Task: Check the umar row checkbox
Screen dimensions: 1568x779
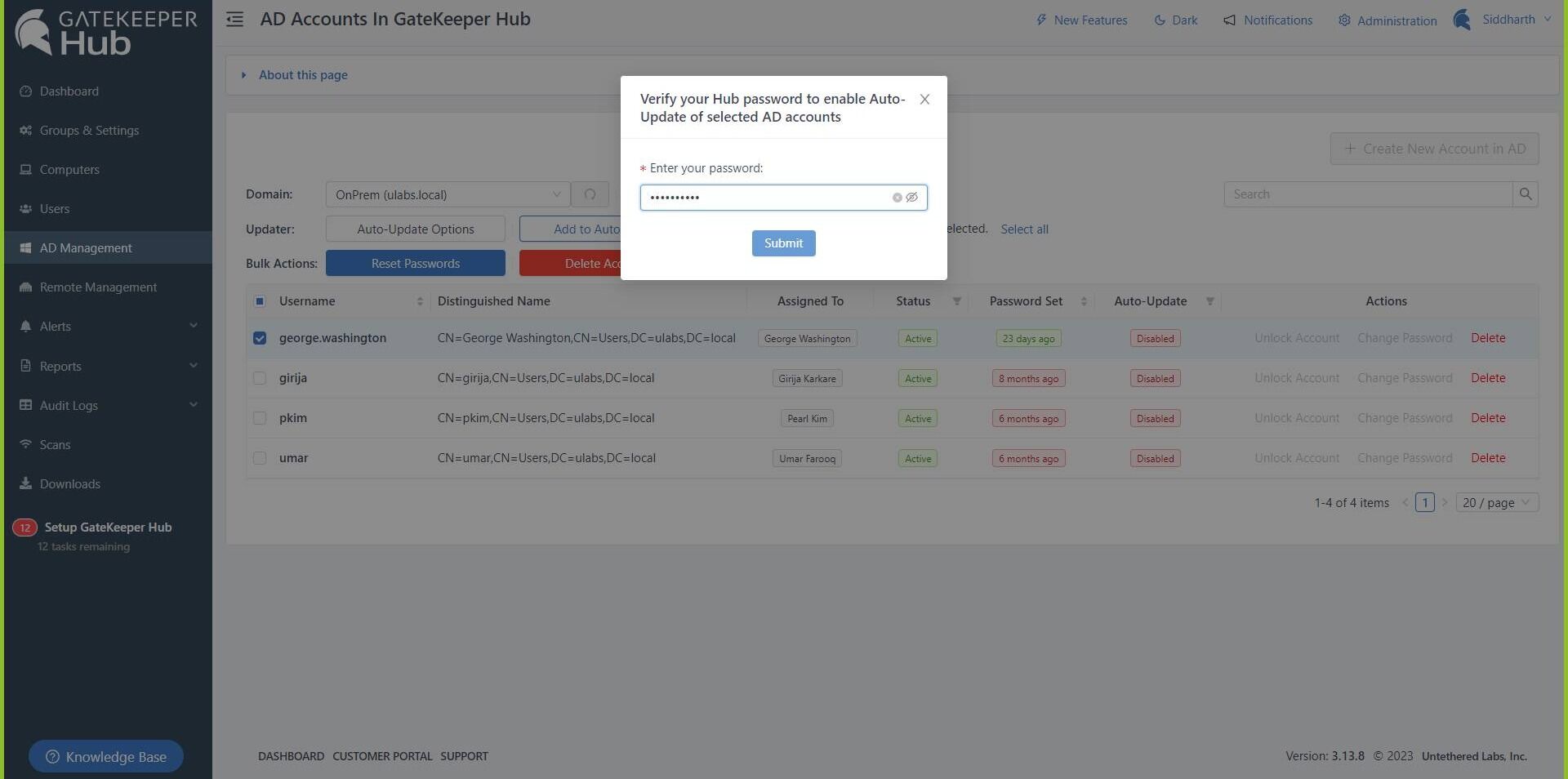Action: pyautogui.click(x=260, y=458)
